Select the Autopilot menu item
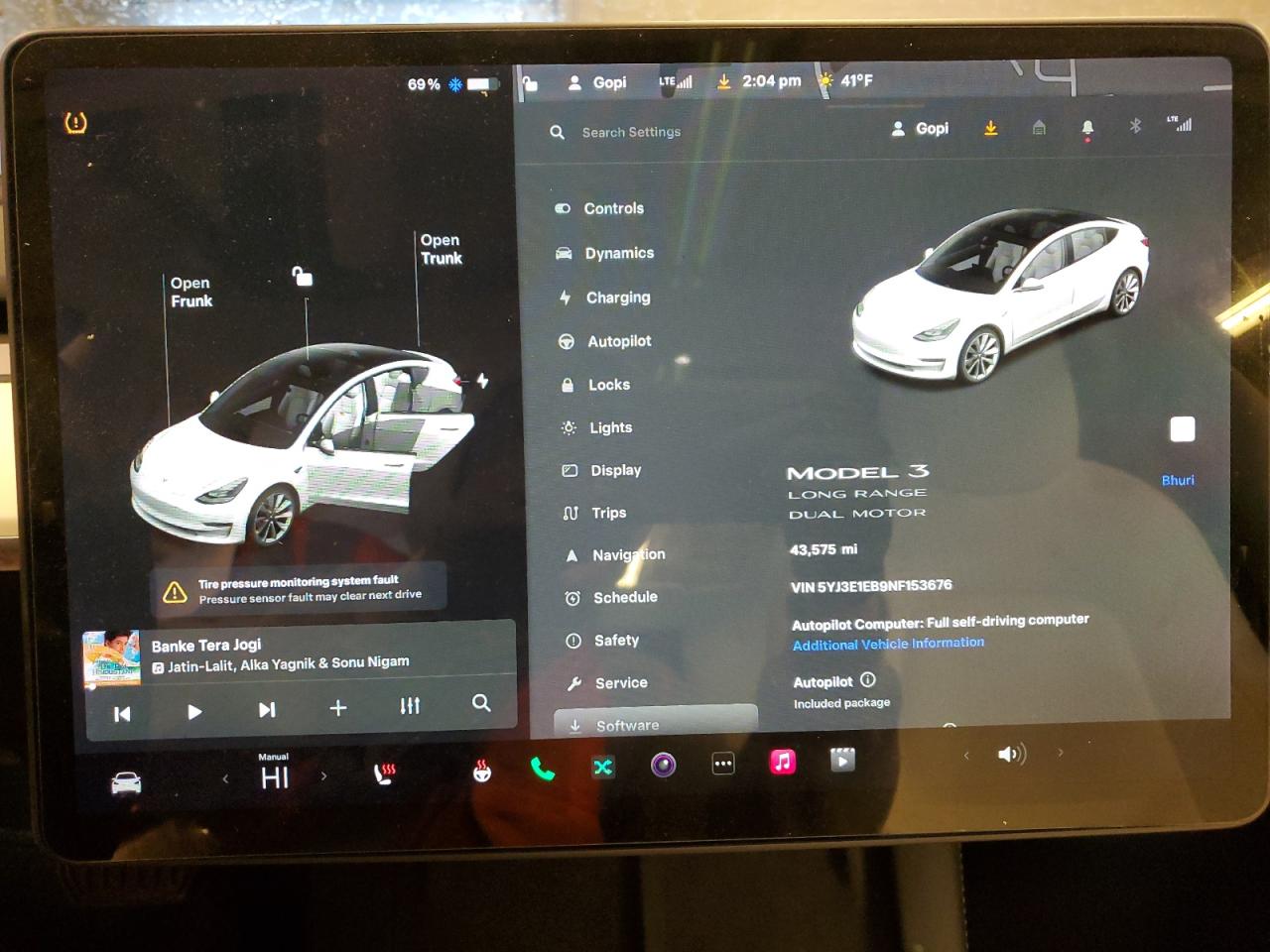 click(x=605, y=341)
